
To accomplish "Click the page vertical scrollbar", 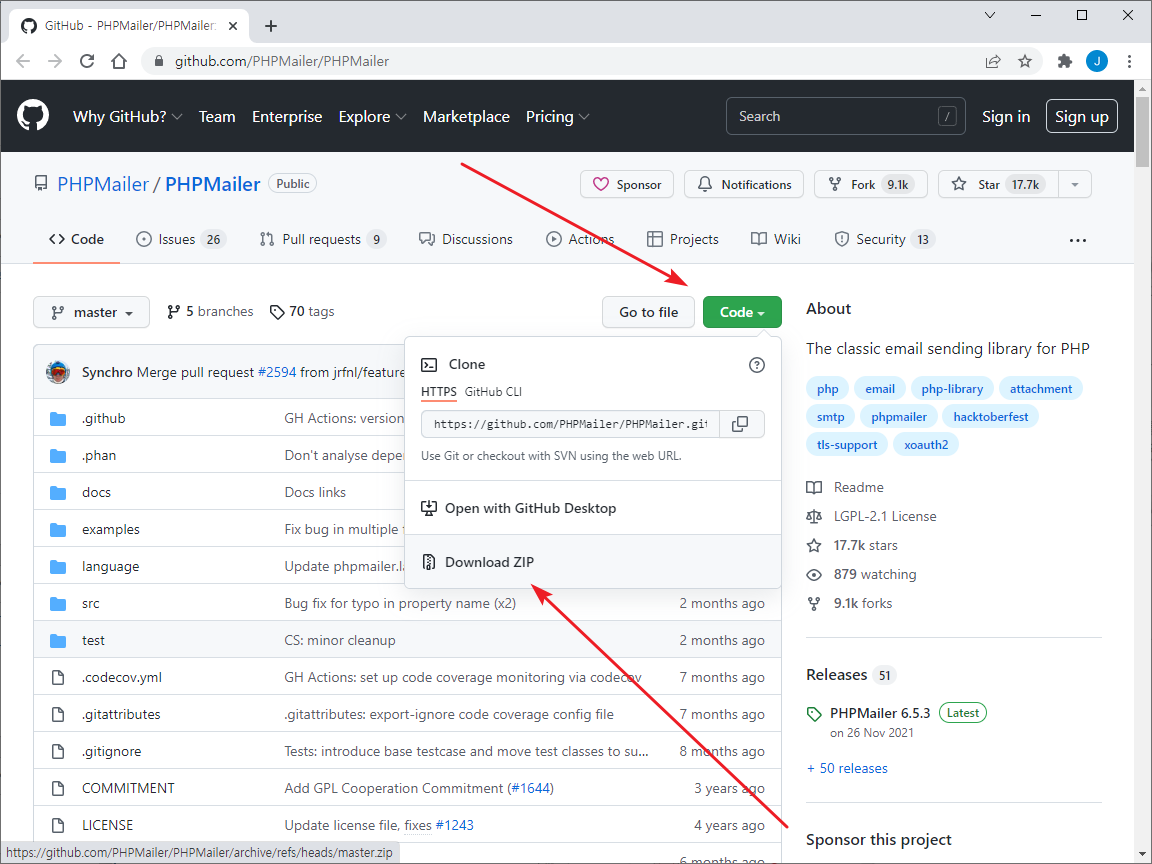I will 1142,133.
